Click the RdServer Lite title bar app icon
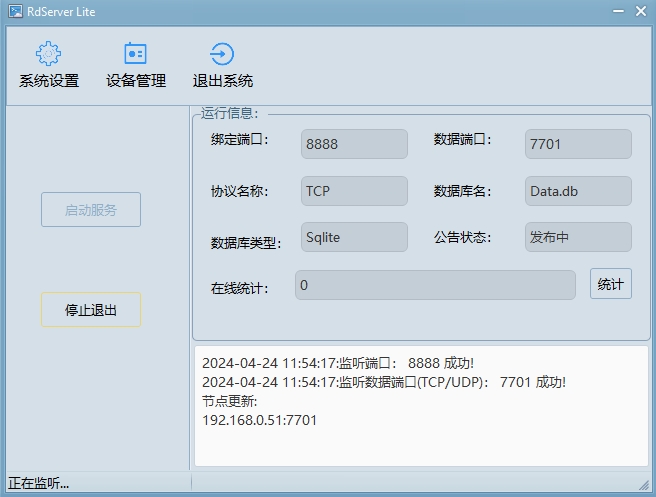Viewport: 656px width, 497px height. click(x=16, y=11)
